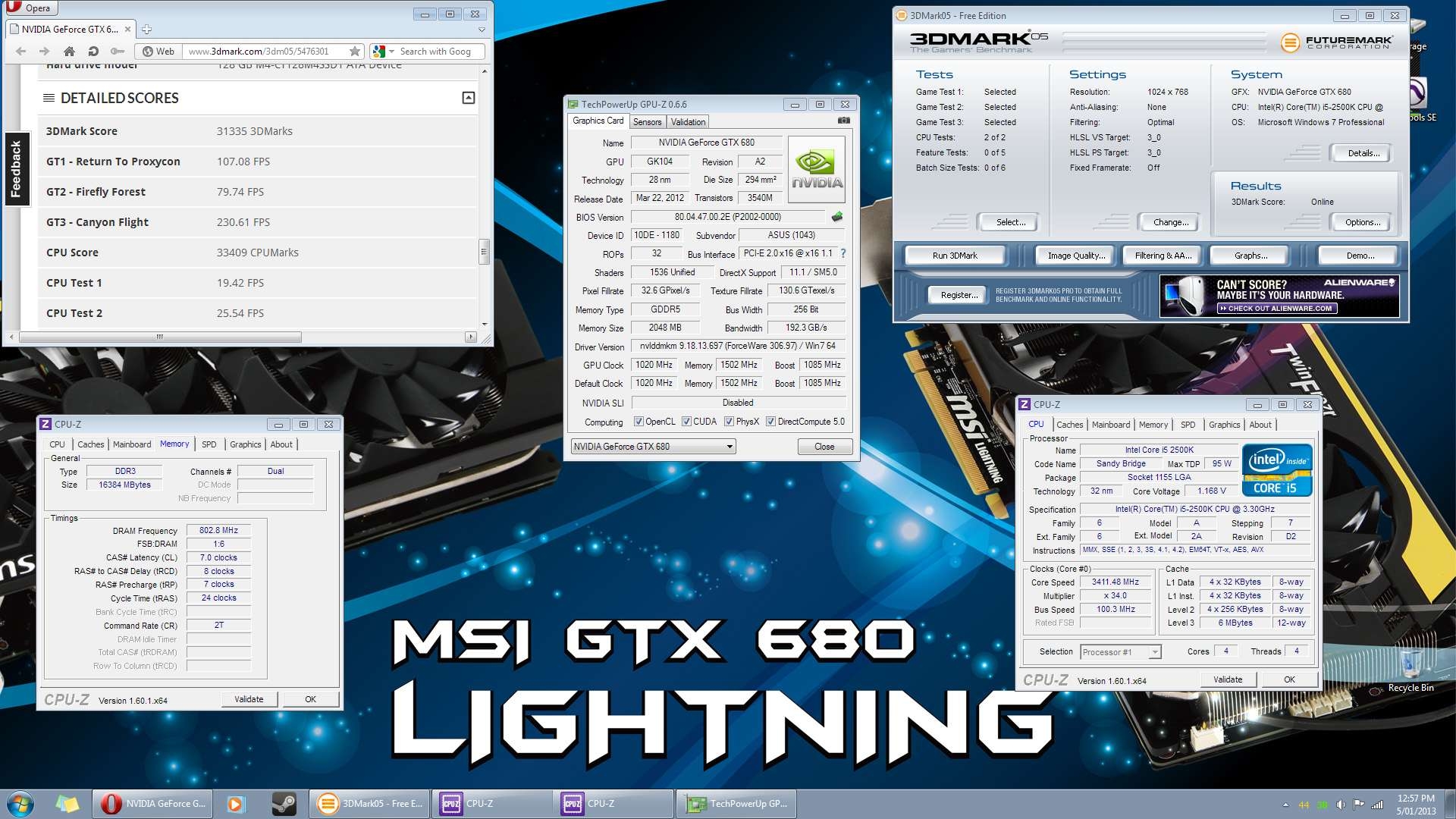Click Options... under Results
Screen dimensions: 1456x819
click(1363, 222)
